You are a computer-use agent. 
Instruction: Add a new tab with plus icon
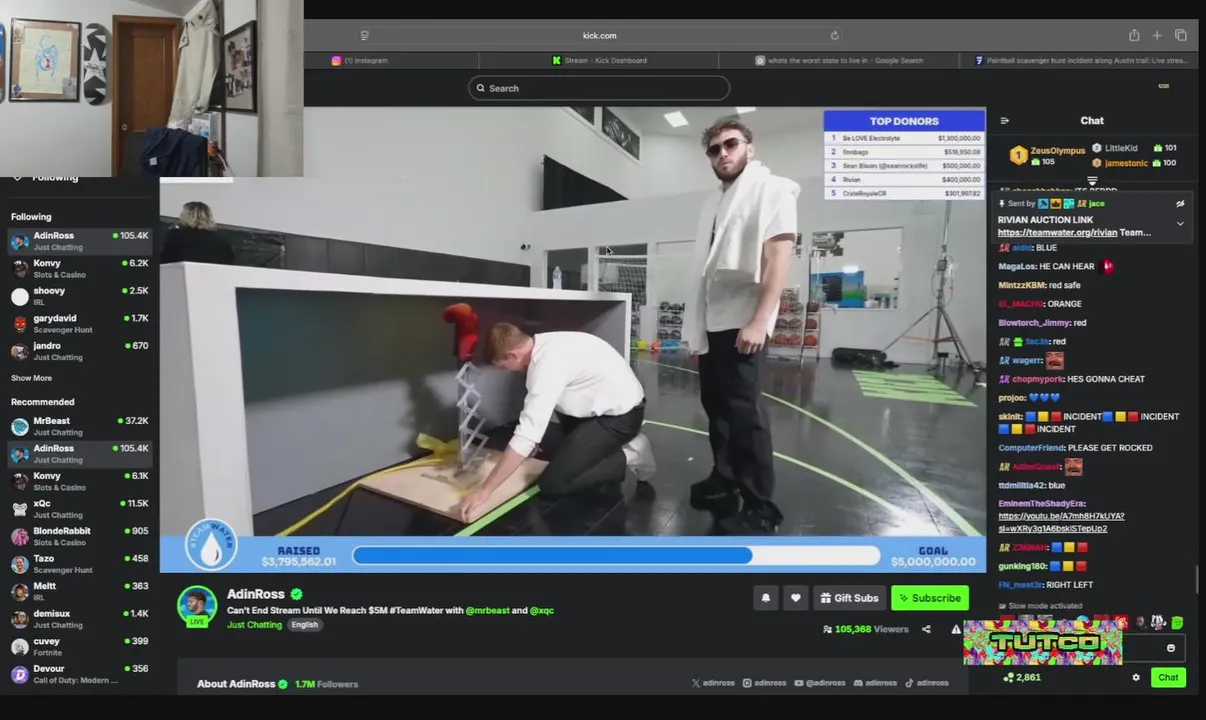click(x=1157, y=35)
